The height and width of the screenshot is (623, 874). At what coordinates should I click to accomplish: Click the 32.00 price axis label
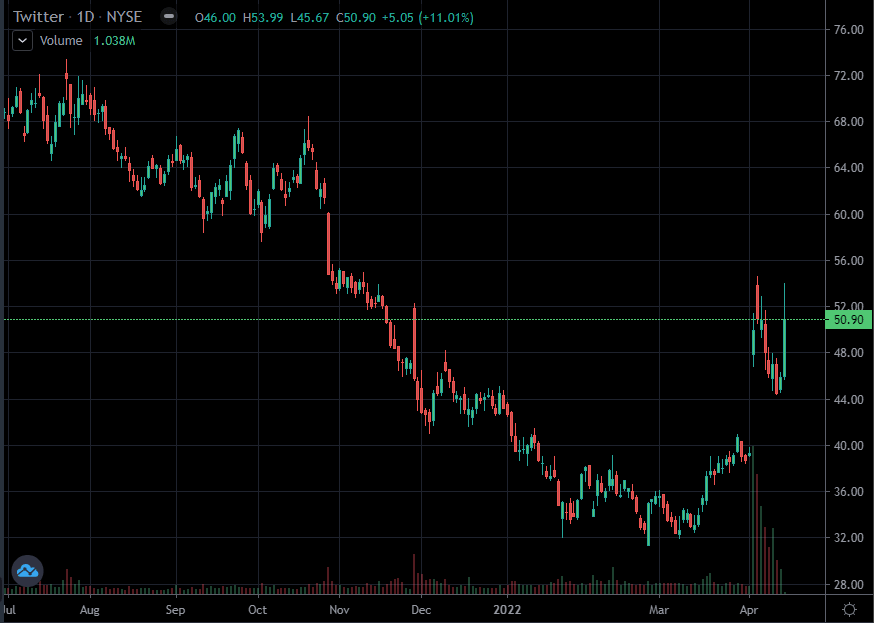848,538
